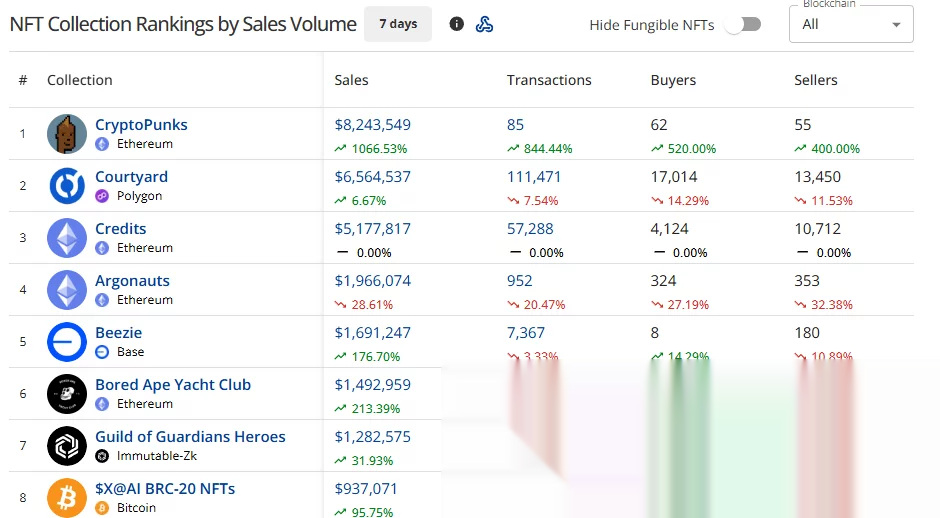Click the NFT Collection Rankings page title

click(183, 24)
